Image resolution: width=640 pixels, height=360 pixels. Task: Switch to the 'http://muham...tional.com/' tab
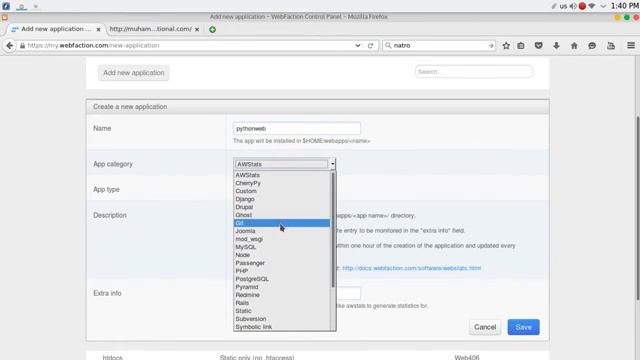[151, 29]
